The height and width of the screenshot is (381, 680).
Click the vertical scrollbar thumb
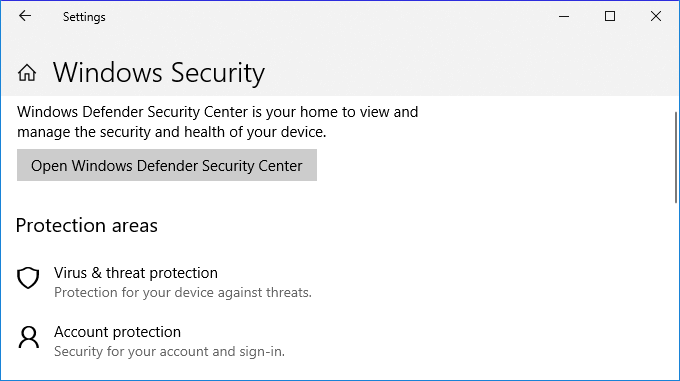[676, 157]
